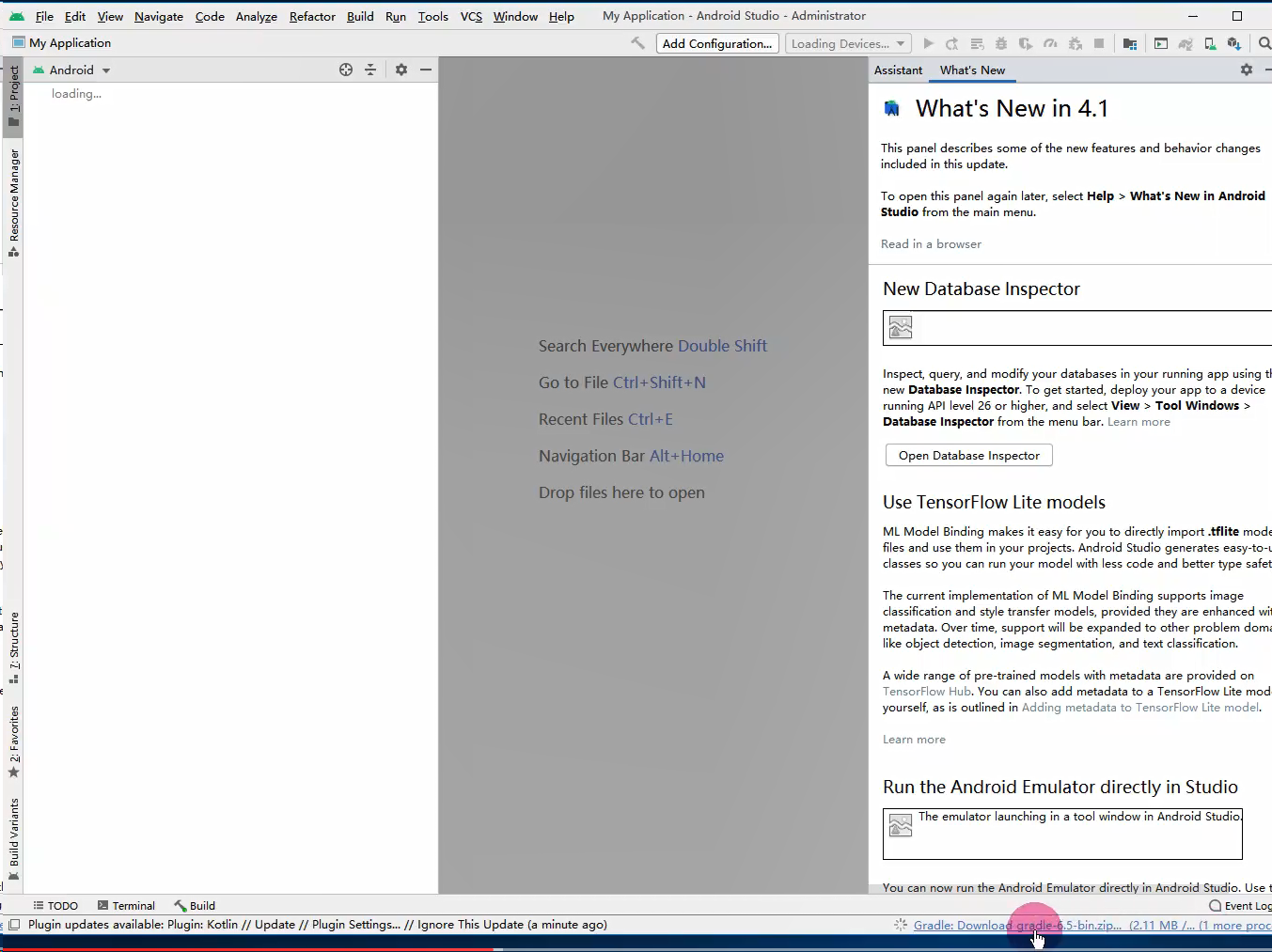Image resolution: width=1272 pixels, height=952 pixels.
Task: Click the Gradle background task spinner icon
Action: (901, 925)
